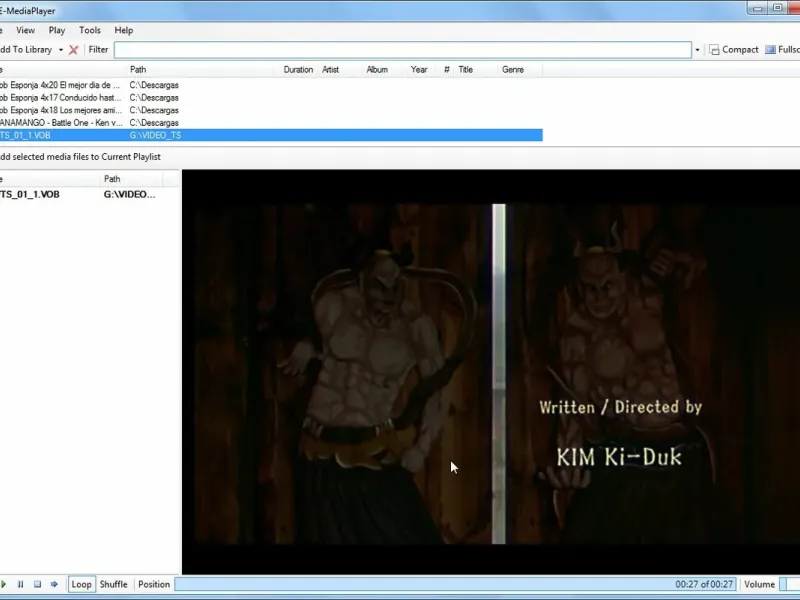Click the Fullscreen monitor icon
Viewport: 800px width, 600px height.
pos(770,49)
